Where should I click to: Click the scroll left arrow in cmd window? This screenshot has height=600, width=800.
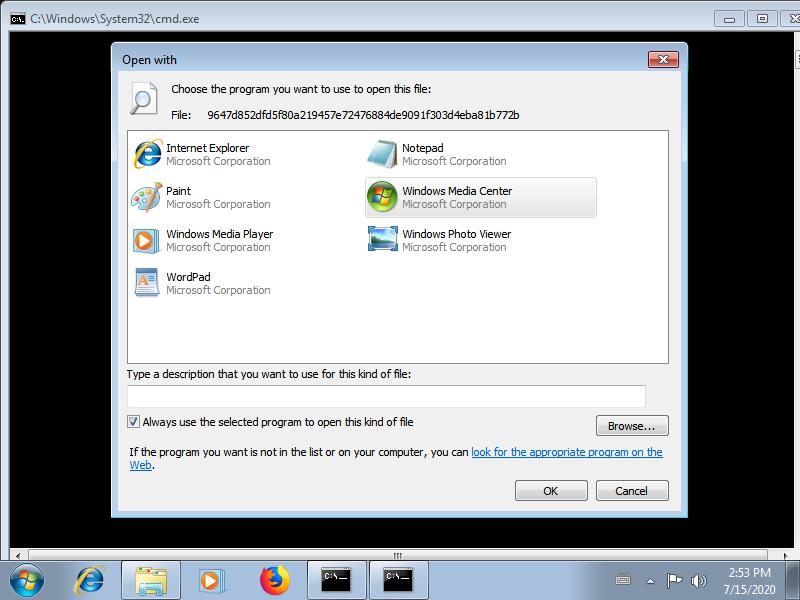(18, 555)
